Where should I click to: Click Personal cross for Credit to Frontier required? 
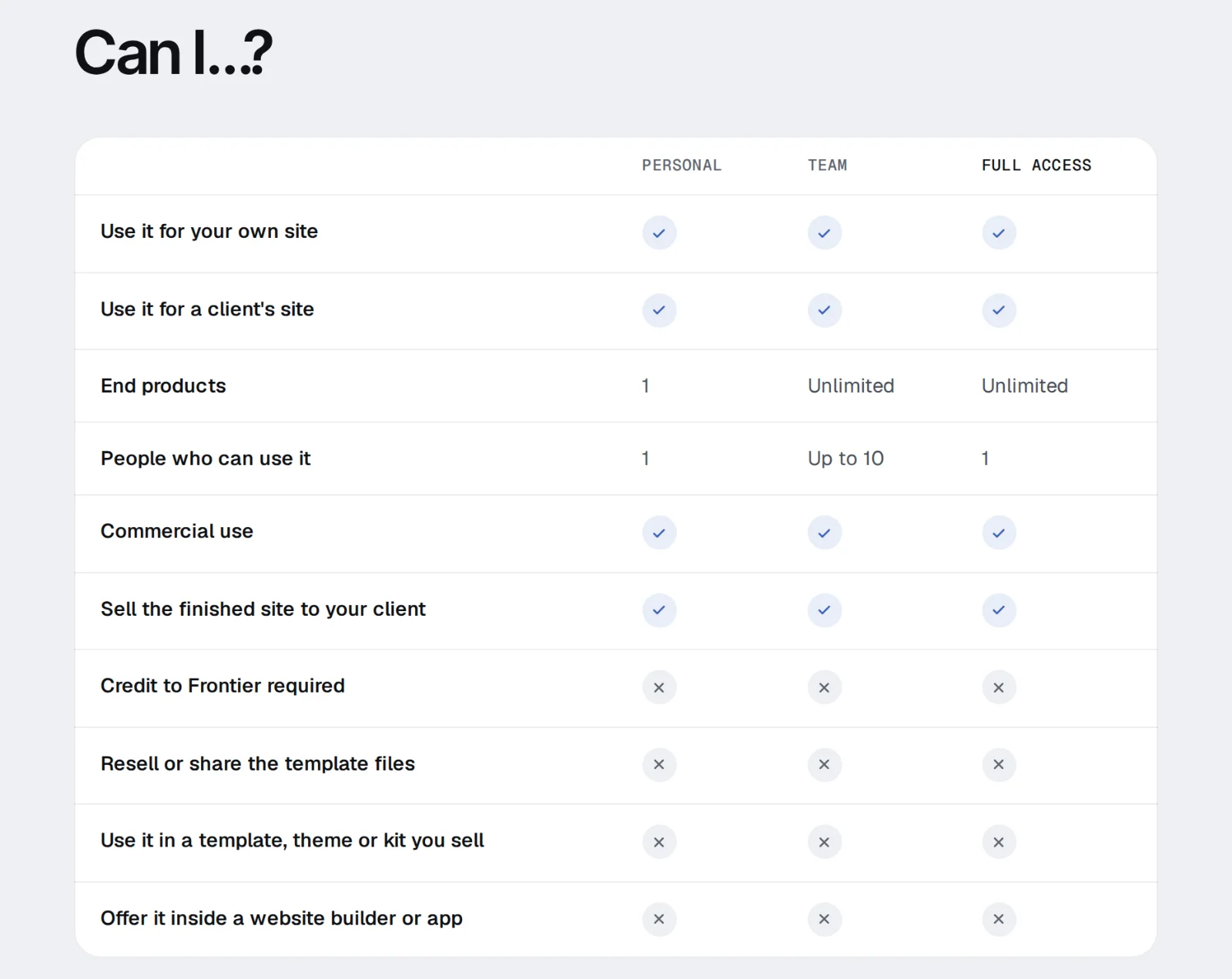coord(659,687)
